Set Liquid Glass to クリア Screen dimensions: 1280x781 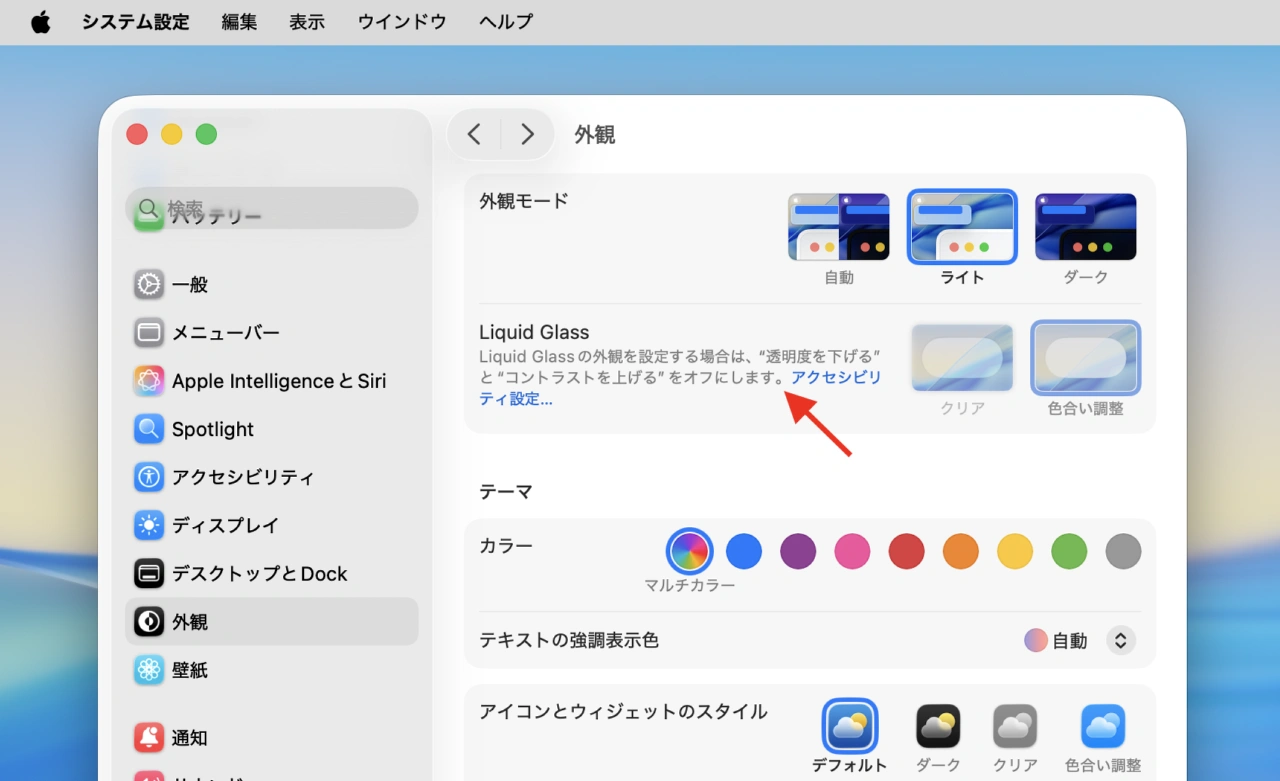[961, 357]
